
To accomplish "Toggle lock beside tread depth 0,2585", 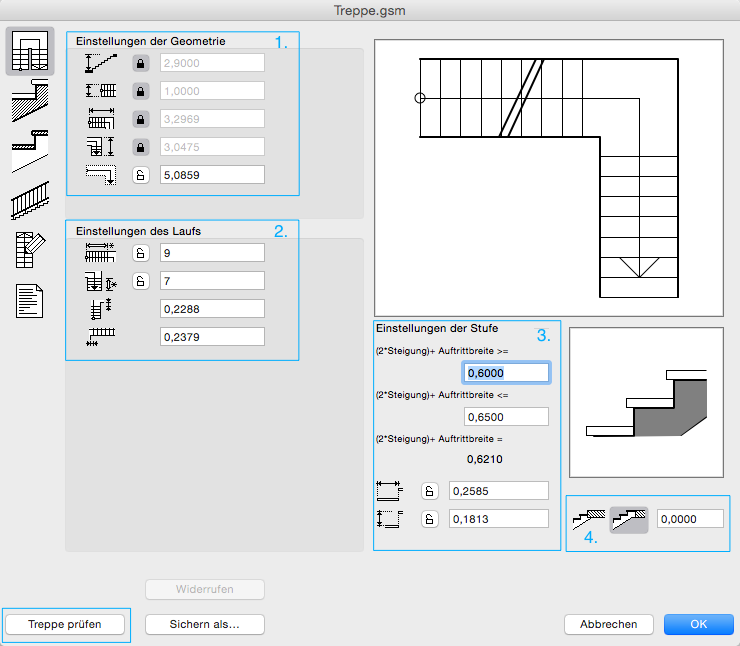I will (429, 490).
